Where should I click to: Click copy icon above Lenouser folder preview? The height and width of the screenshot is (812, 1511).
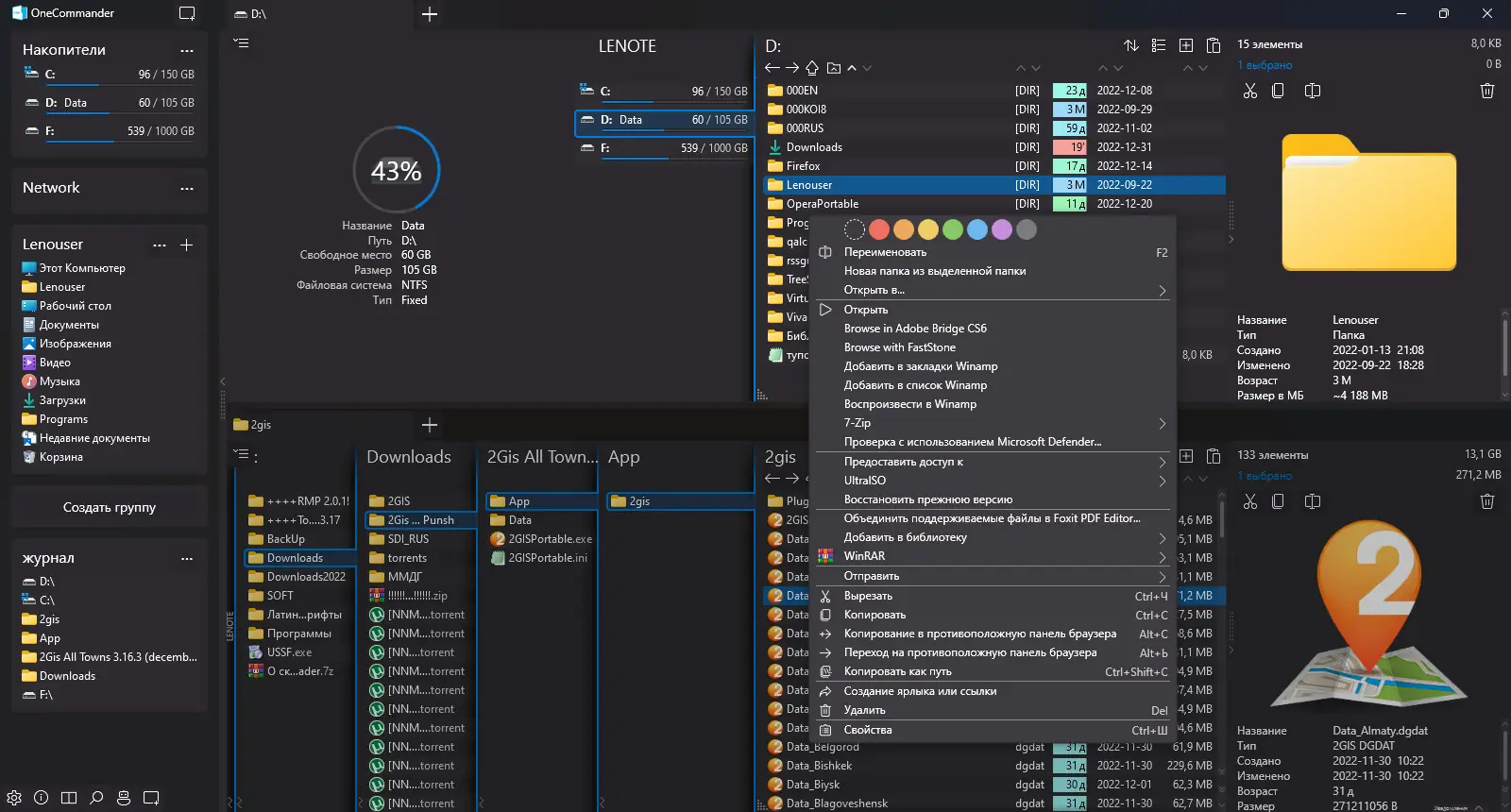pos(1278,91)
